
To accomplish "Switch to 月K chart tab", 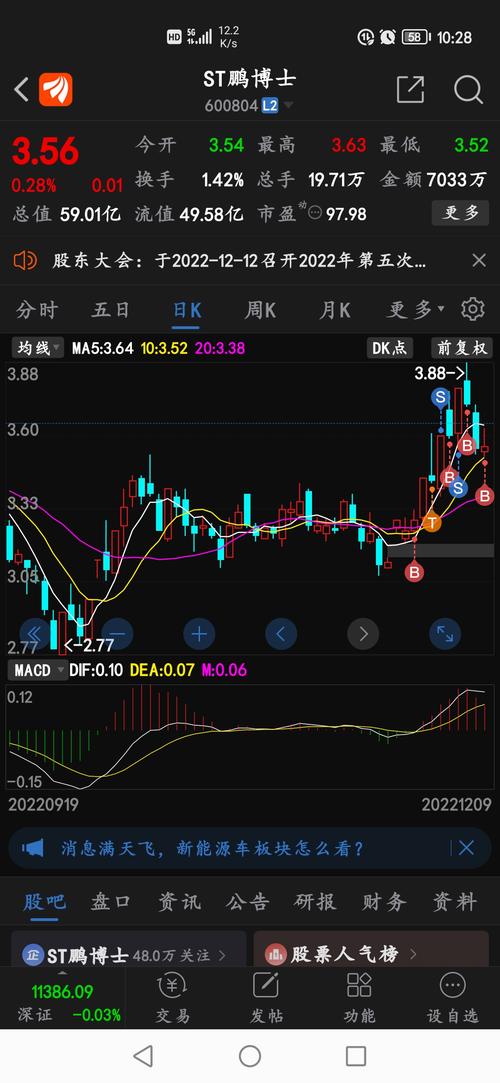I will tap(334, 309).
